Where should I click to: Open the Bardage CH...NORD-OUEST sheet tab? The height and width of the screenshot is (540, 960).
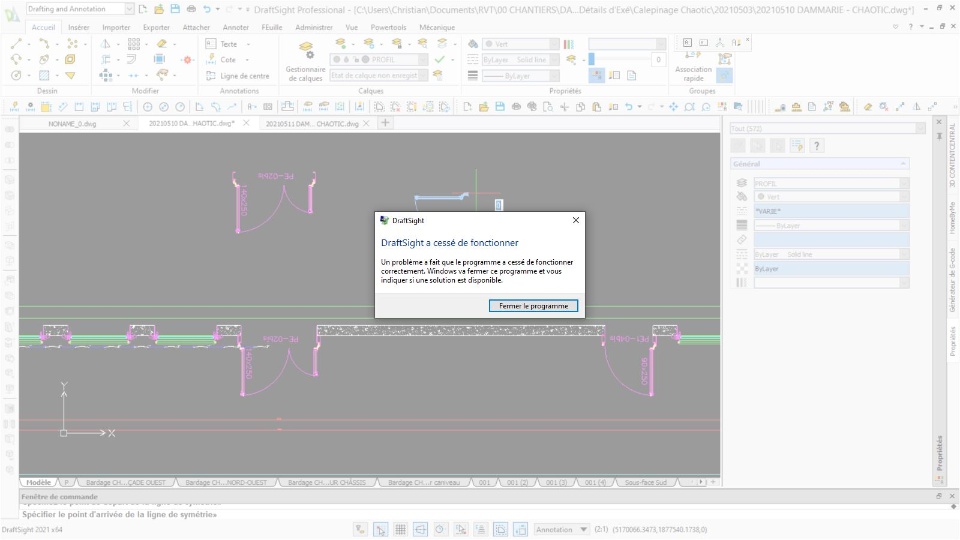(x=226, y=482)
